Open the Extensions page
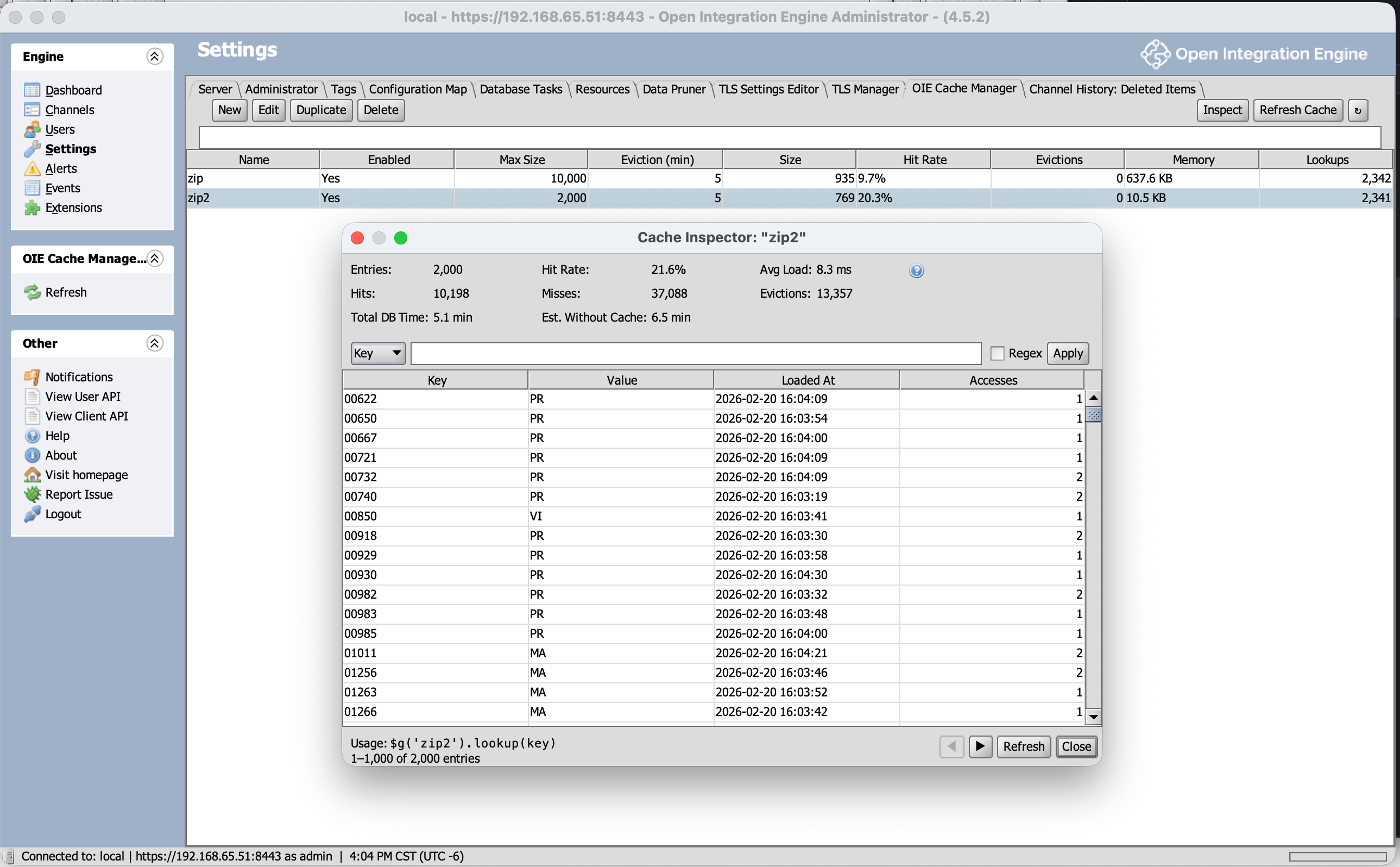Screen dimensions: 1400x867 pos(73,208)
